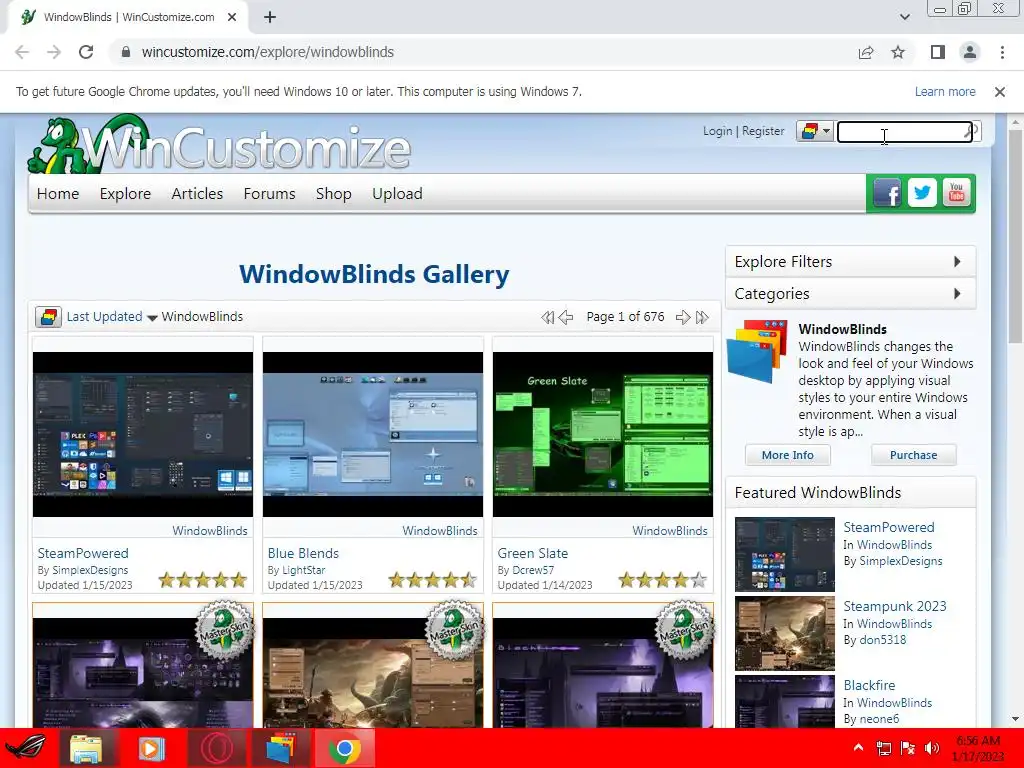
Task: Open Steampunk 2023 featured link
Action: (895, 607)
